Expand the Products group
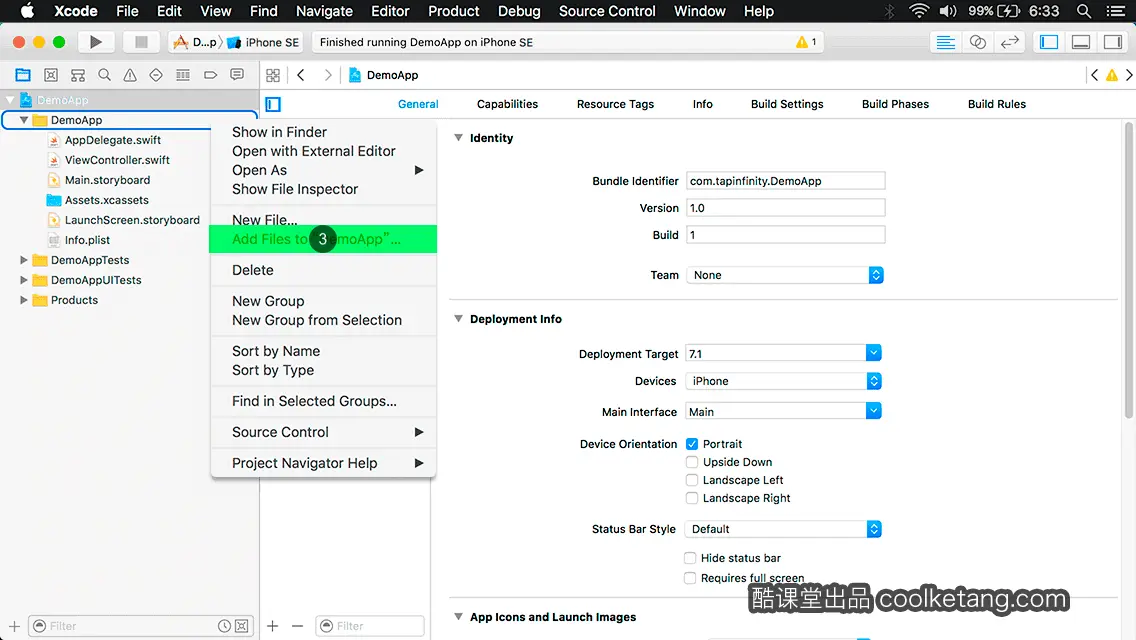Viewport: 1136px width, 640px height. (24, 299)
